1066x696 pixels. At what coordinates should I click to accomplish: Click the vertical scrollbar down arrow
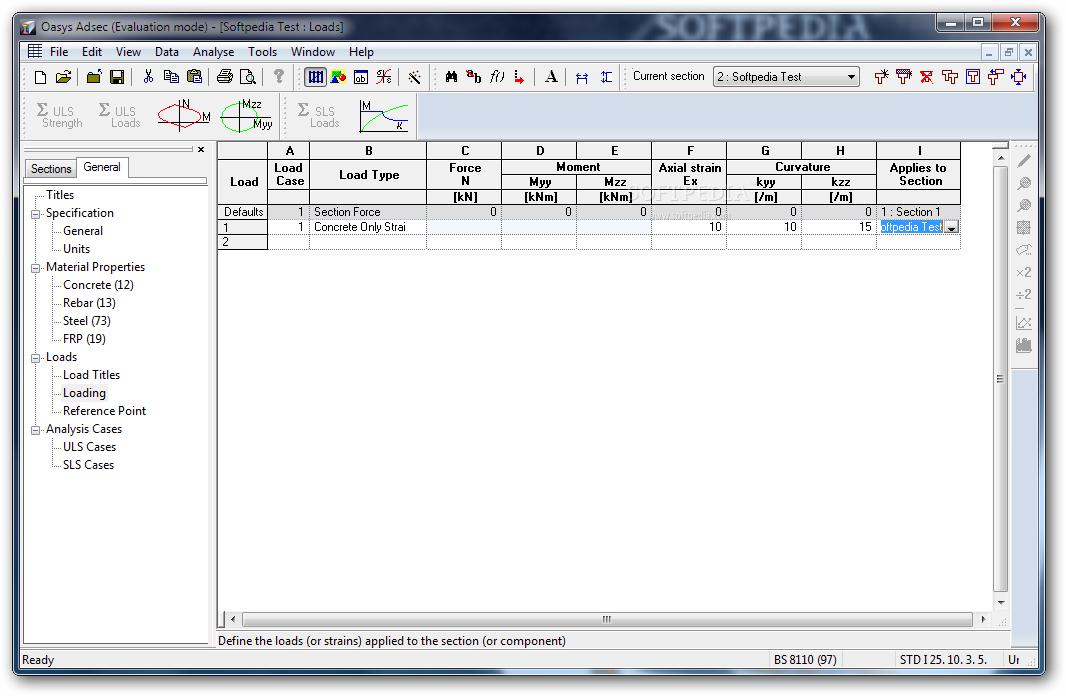1001,602
